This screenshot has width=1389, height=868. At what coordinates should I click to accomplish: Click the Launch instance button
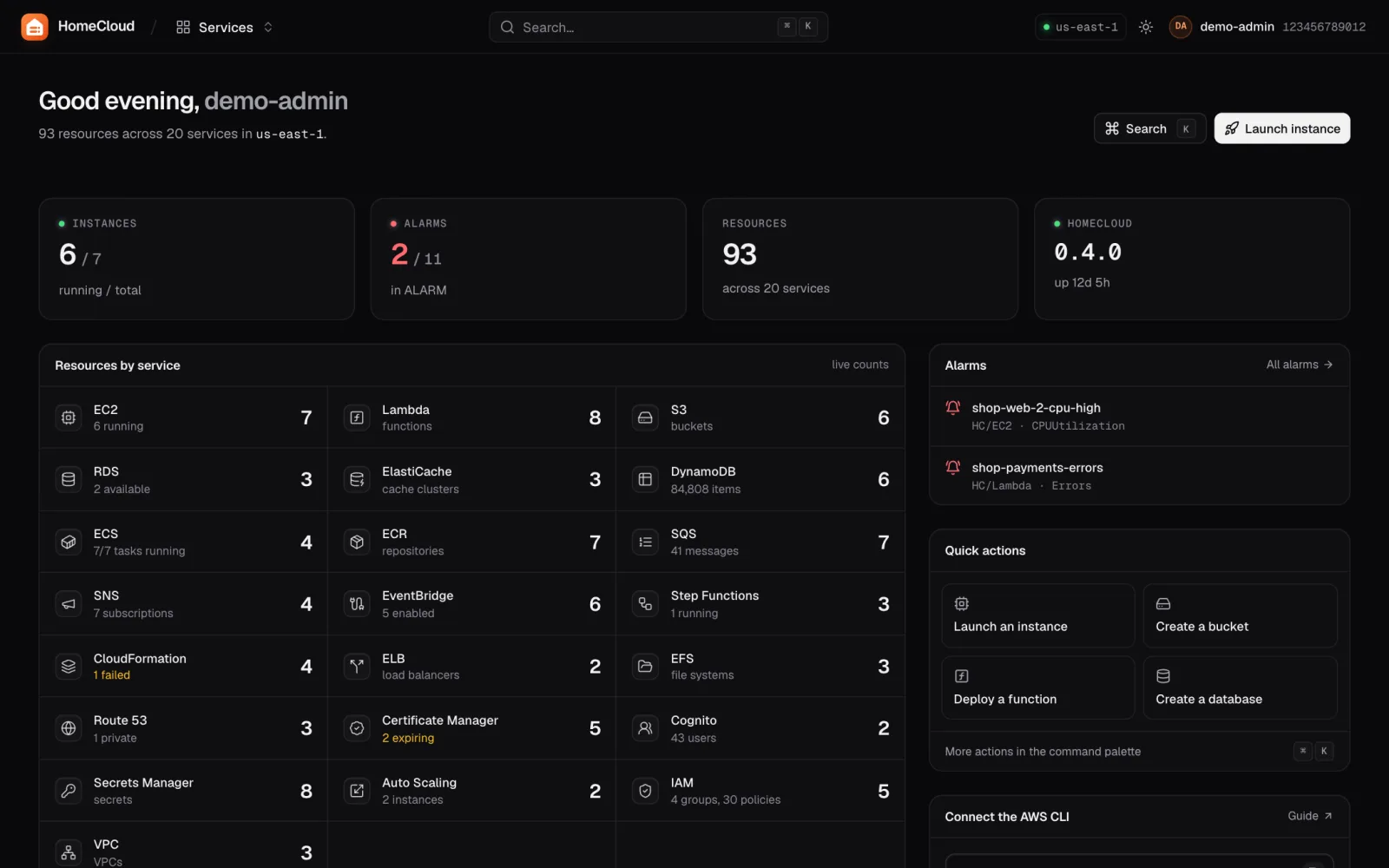click(x=1282, y=128)
